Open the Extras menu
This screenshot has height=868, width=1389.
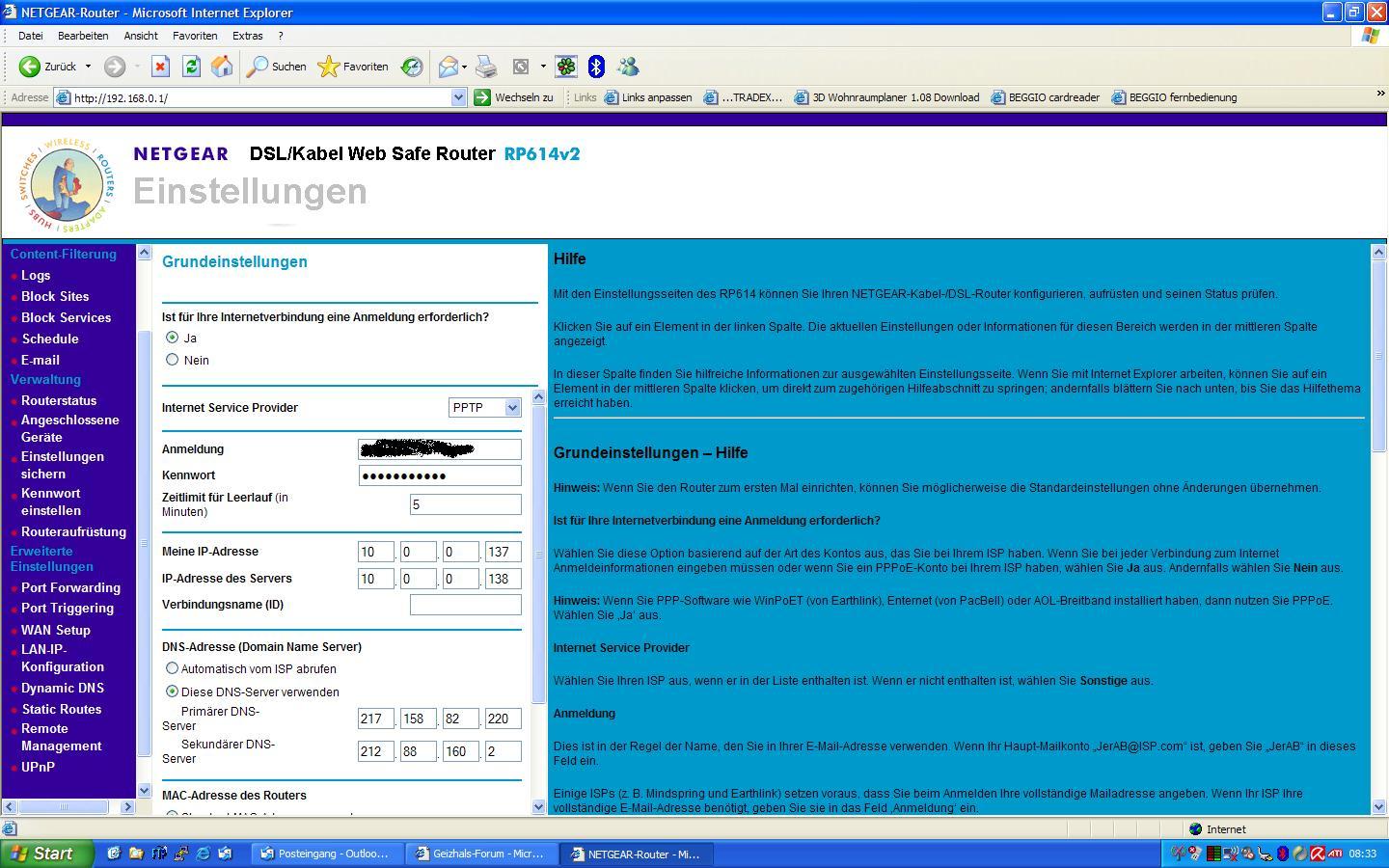(248, 36)
